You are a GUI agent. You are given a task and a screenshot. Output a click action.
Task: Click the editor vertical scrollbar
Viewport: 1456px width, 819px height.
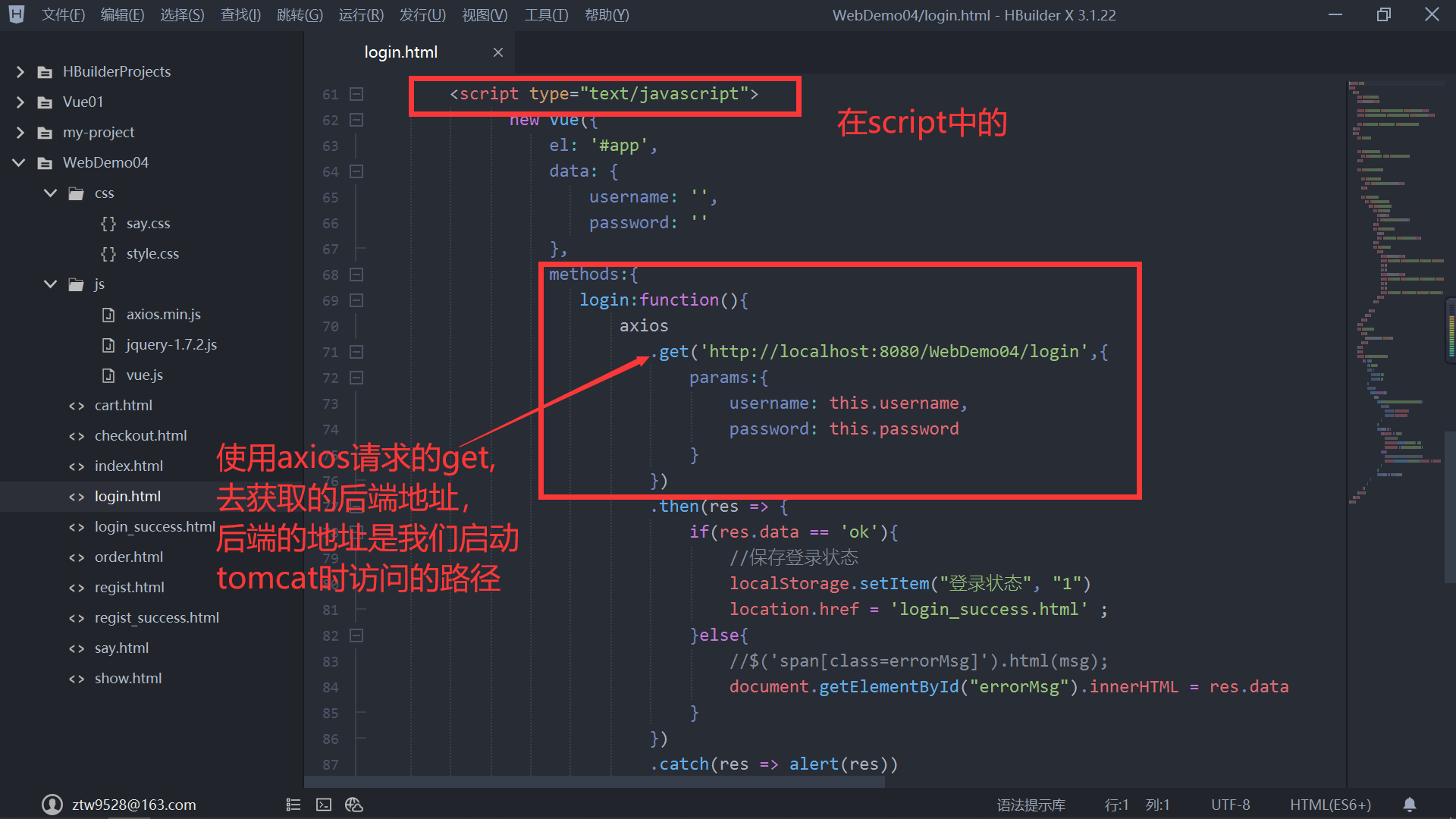1451,507
